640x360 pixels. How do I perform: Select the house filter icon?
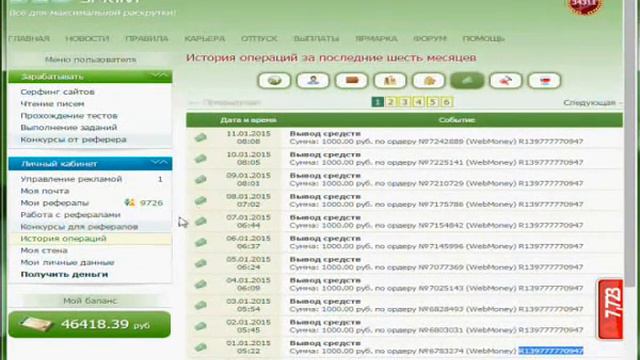[x=429, y=80]
